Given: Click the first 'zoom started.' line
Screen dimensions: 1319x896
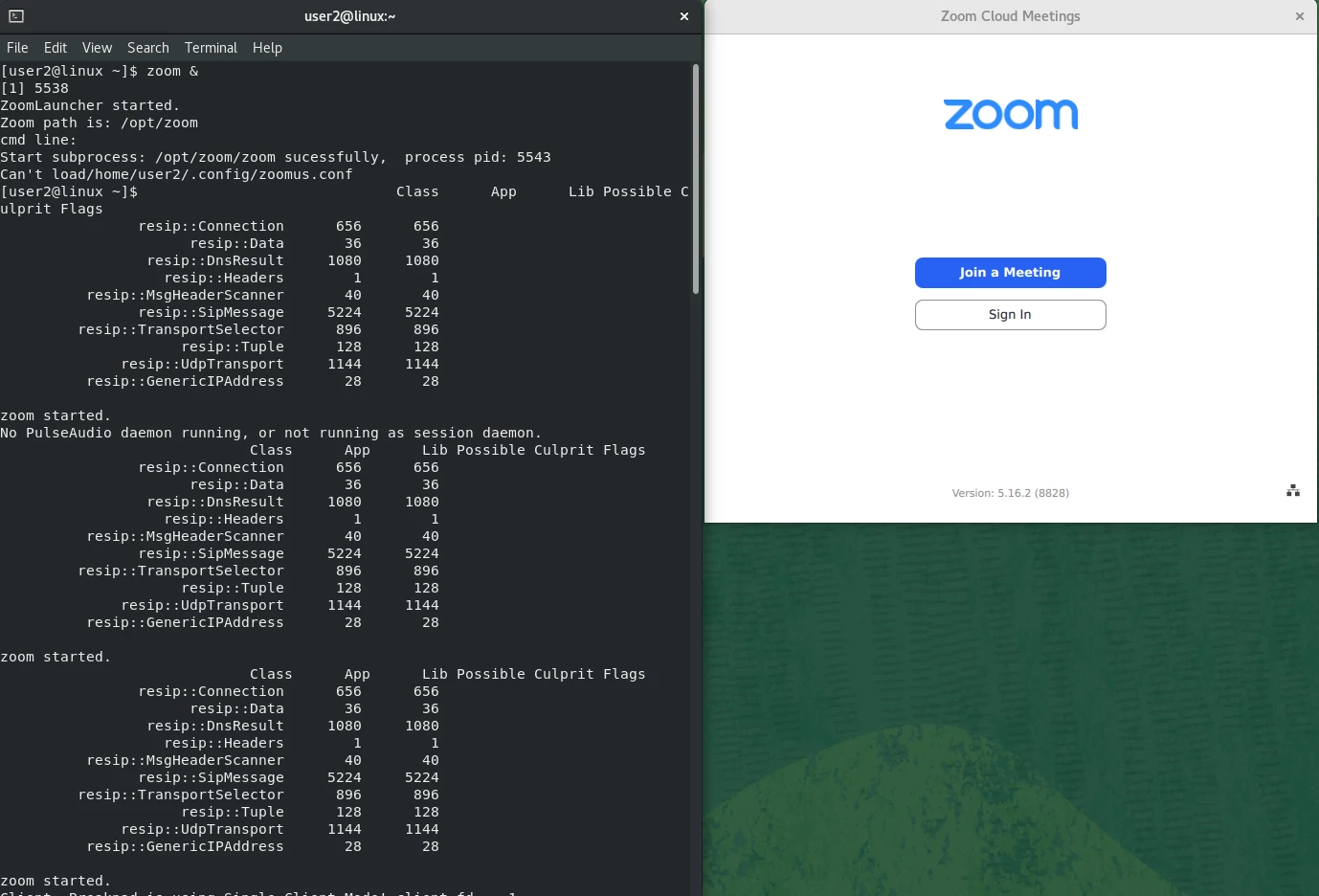Looking at the screenshot, I should click(56, 415).
